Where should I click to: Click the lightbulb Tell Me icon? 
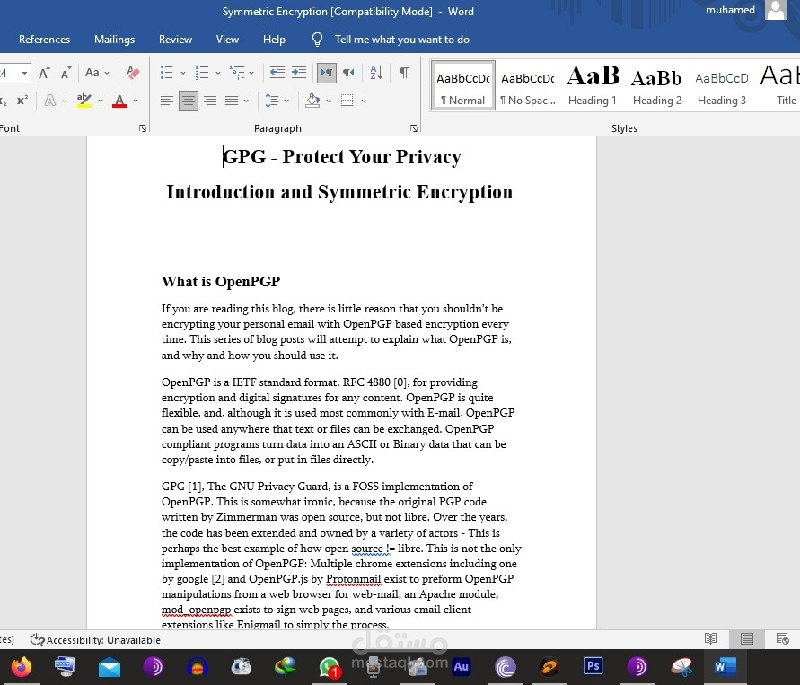(317, 39)
